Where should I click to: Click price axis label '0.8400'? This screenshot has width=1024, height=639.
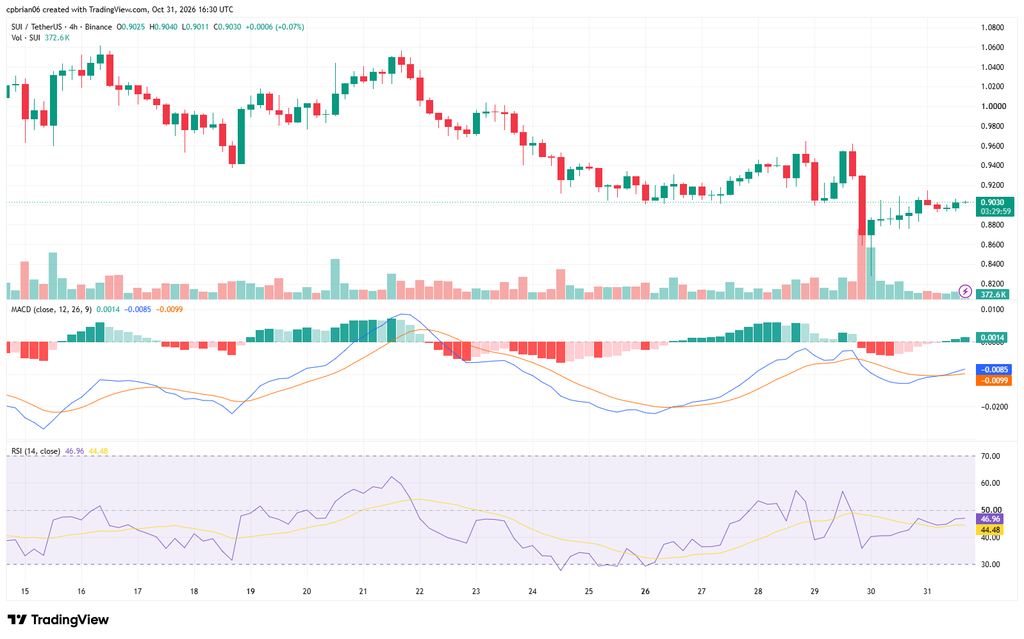pyautogui.click(x=992, y=265)
